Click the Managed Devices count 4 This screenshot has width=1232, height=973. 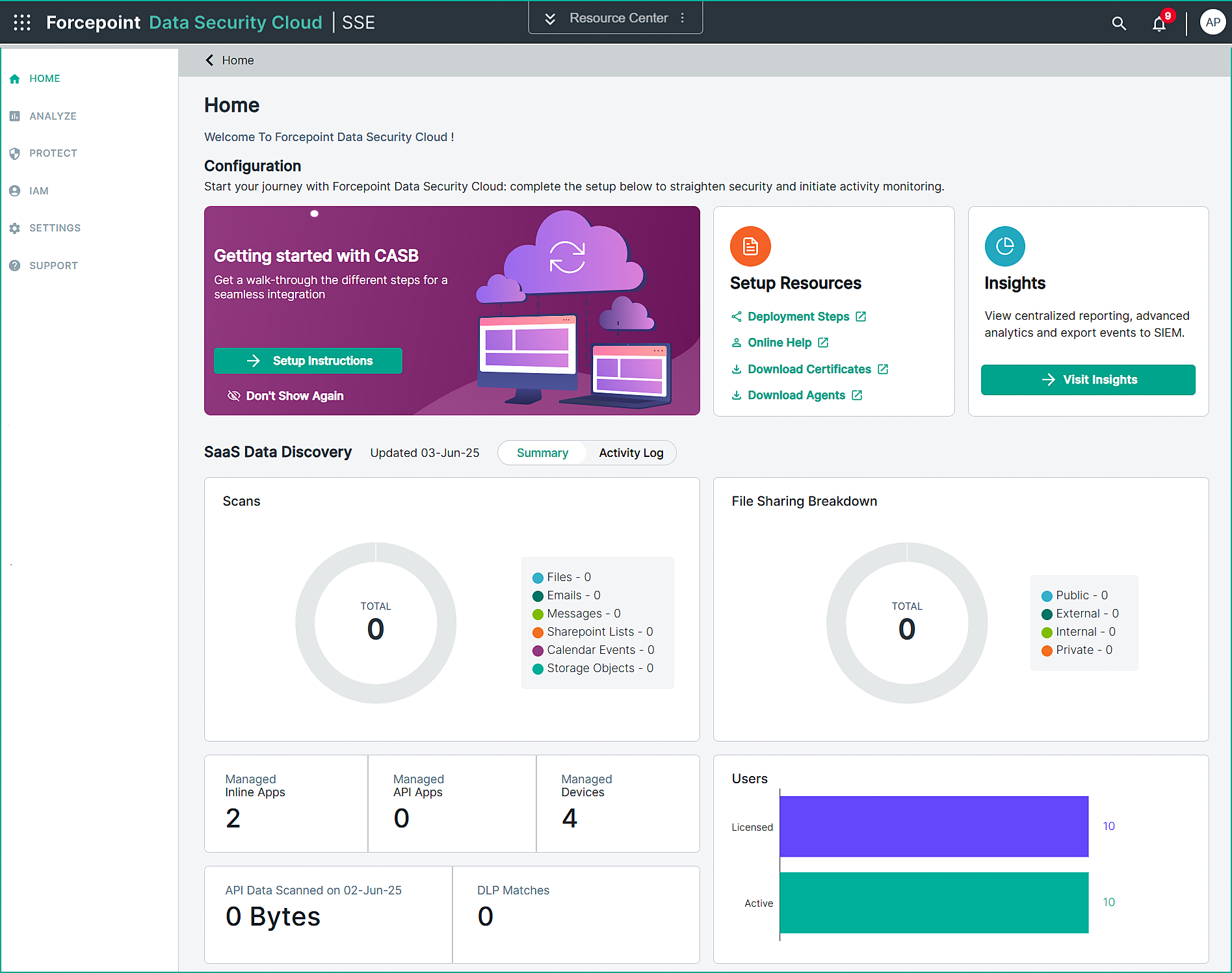pyautogui.click(x=570, y=818)
